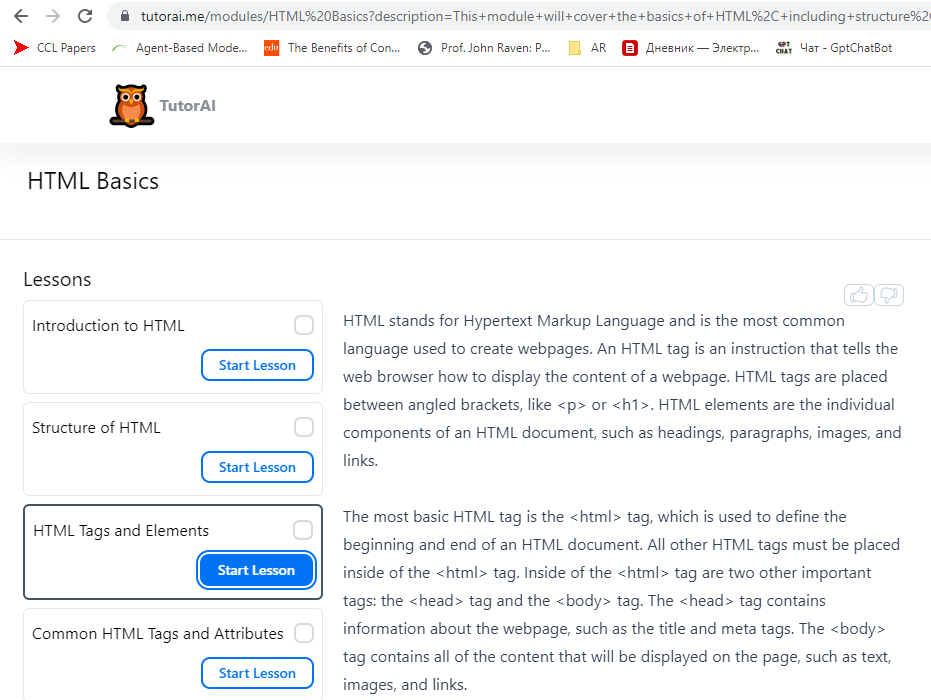Click the padlock site info icon
The image size is (931, 700).
125,16
